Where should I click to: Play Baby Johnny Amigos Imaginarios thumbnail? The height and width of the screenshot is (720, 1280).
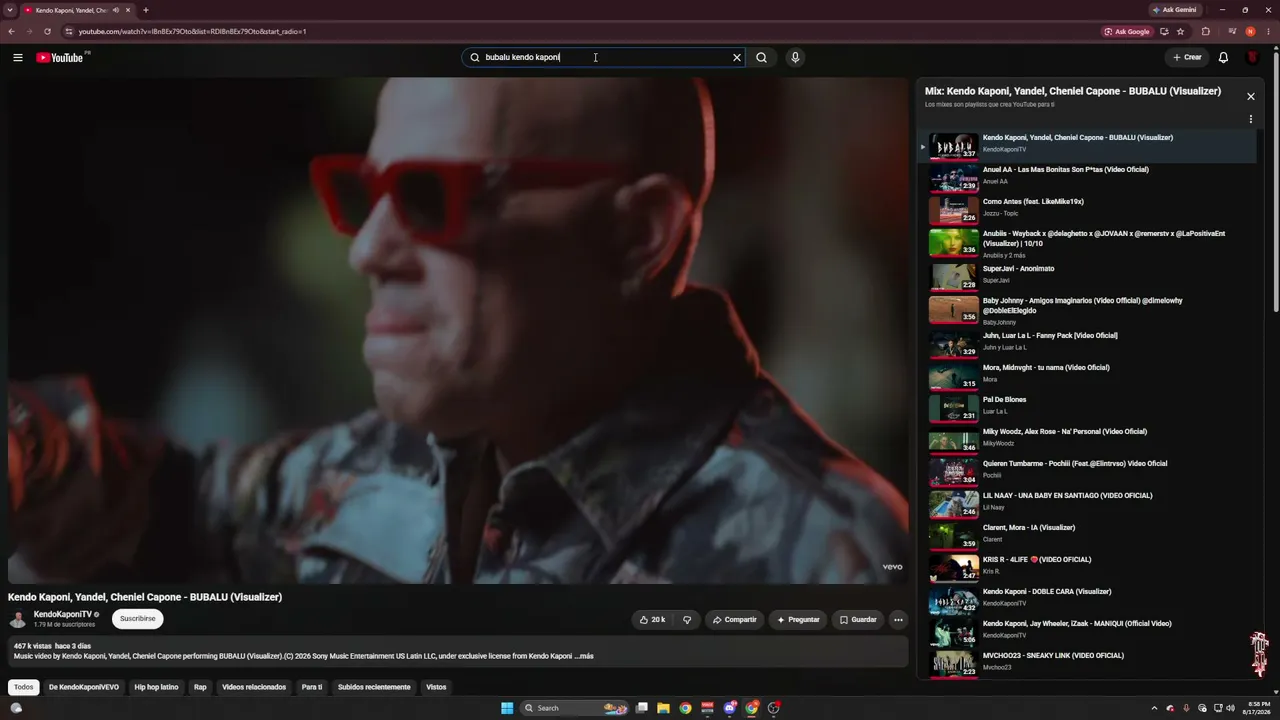tap(954, 310)
